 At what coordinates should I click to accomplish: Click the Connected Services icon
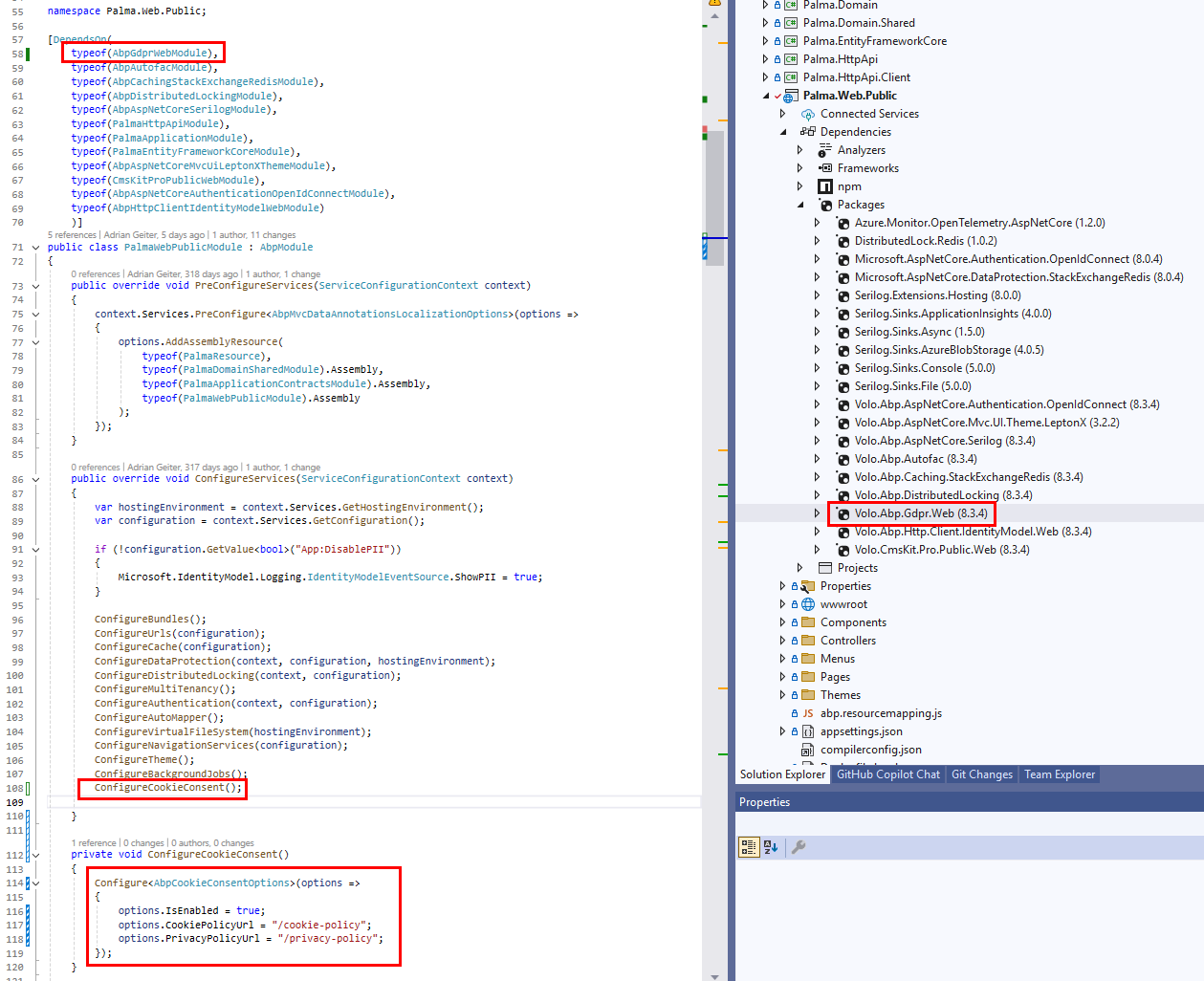point(808,114)
